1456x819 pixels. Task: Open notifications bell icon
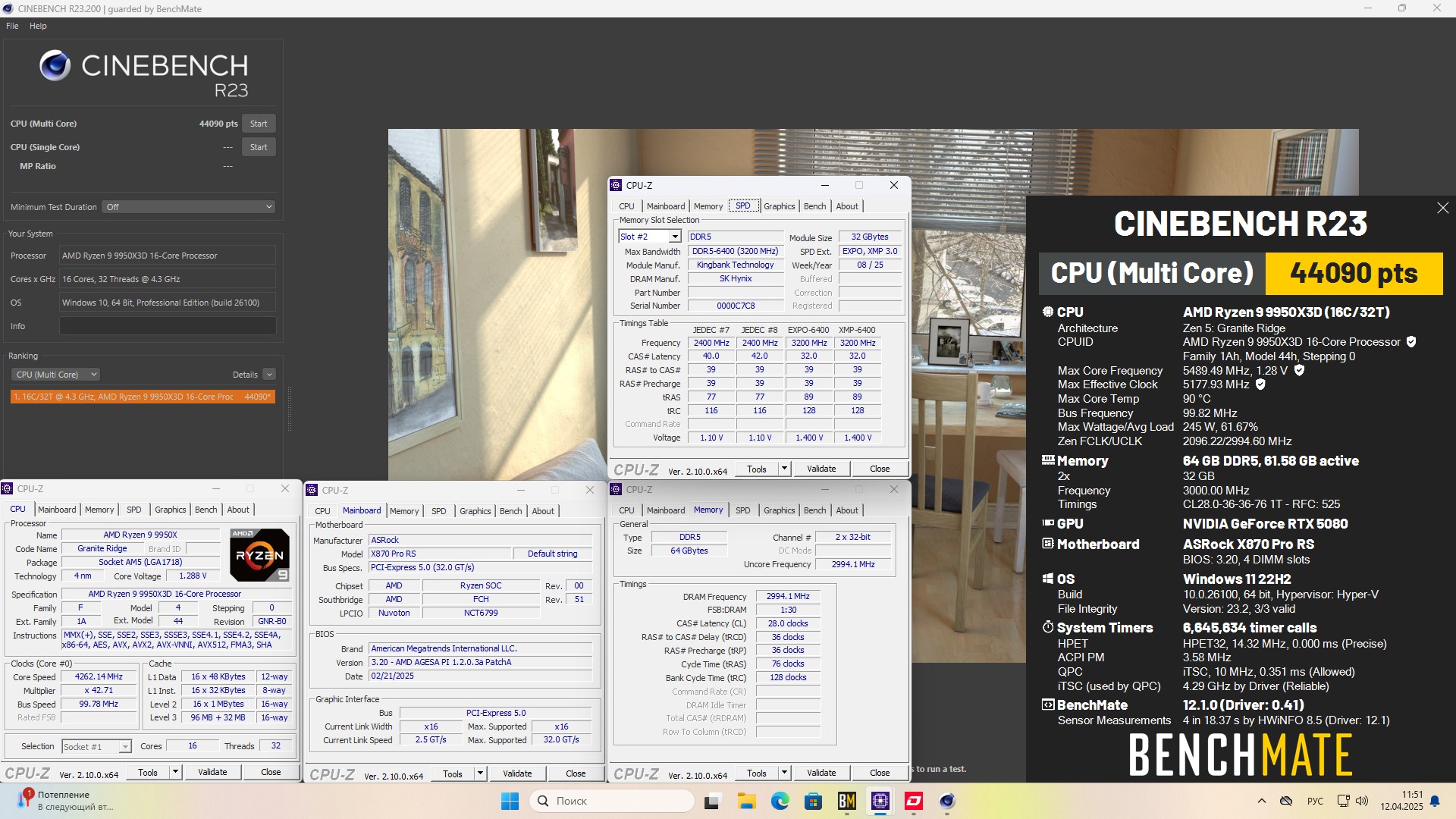coord(1435,801)
